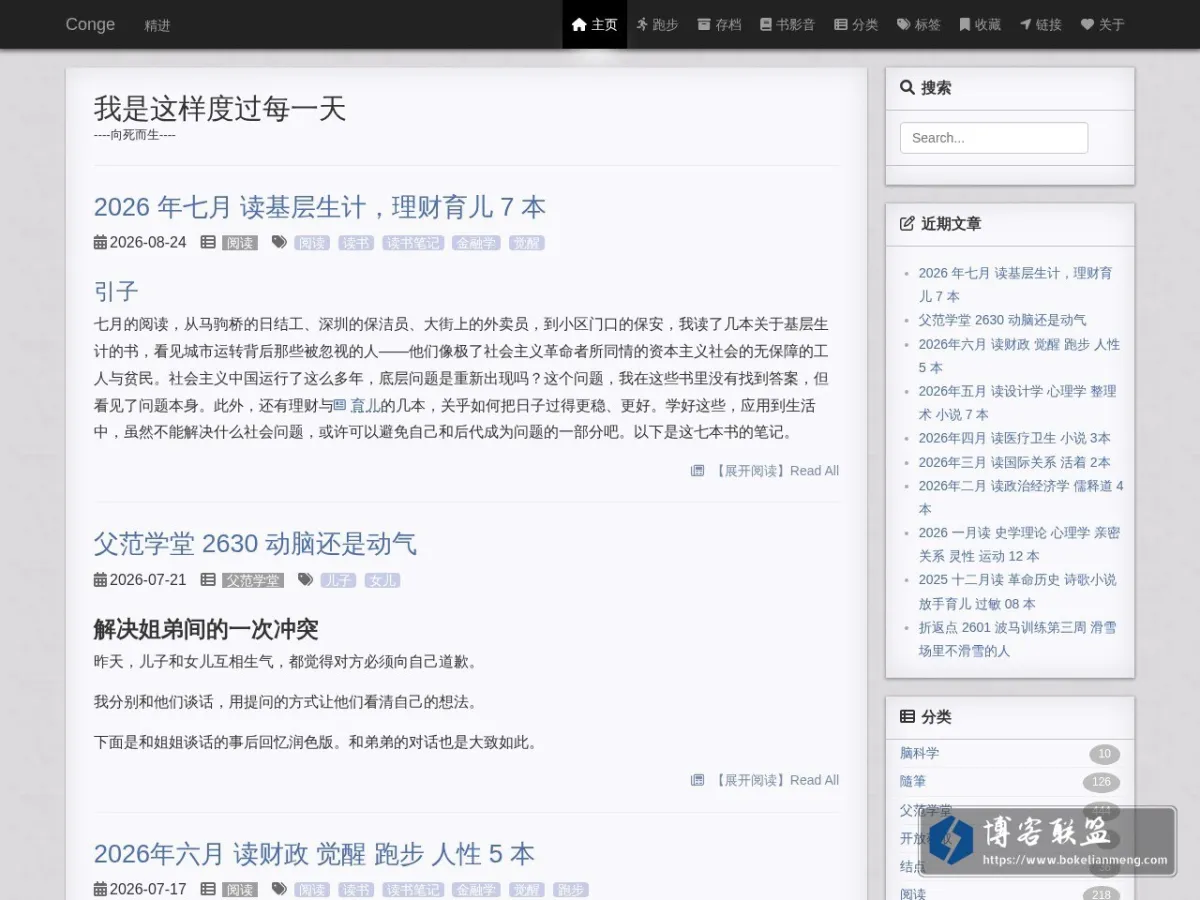Click the list icon beside sidebar 分类 heading

click(x=907, y=716)
